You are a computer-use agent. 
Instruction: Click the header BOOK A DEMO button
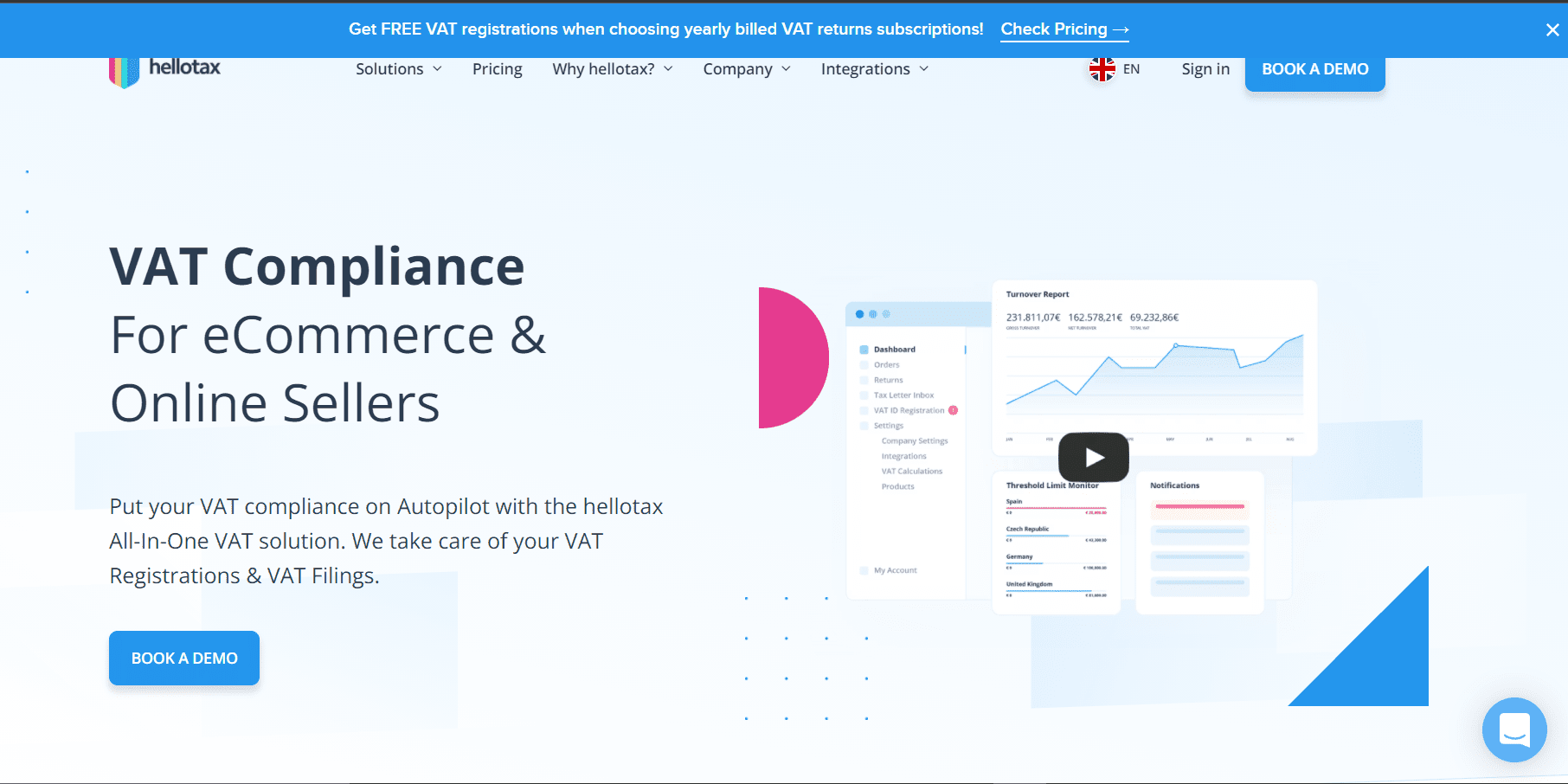click(x=1315, y=71)
